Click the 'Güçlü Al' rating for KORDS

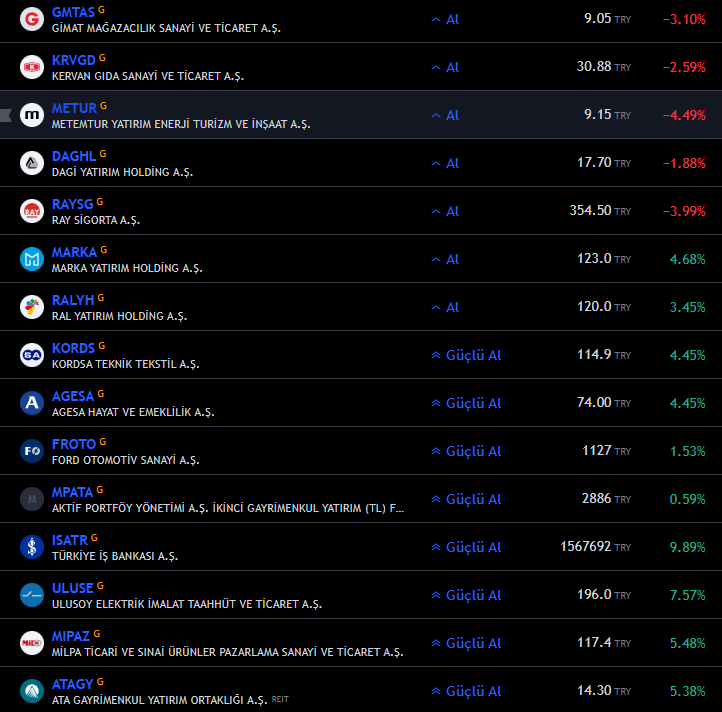coord(466,355)
